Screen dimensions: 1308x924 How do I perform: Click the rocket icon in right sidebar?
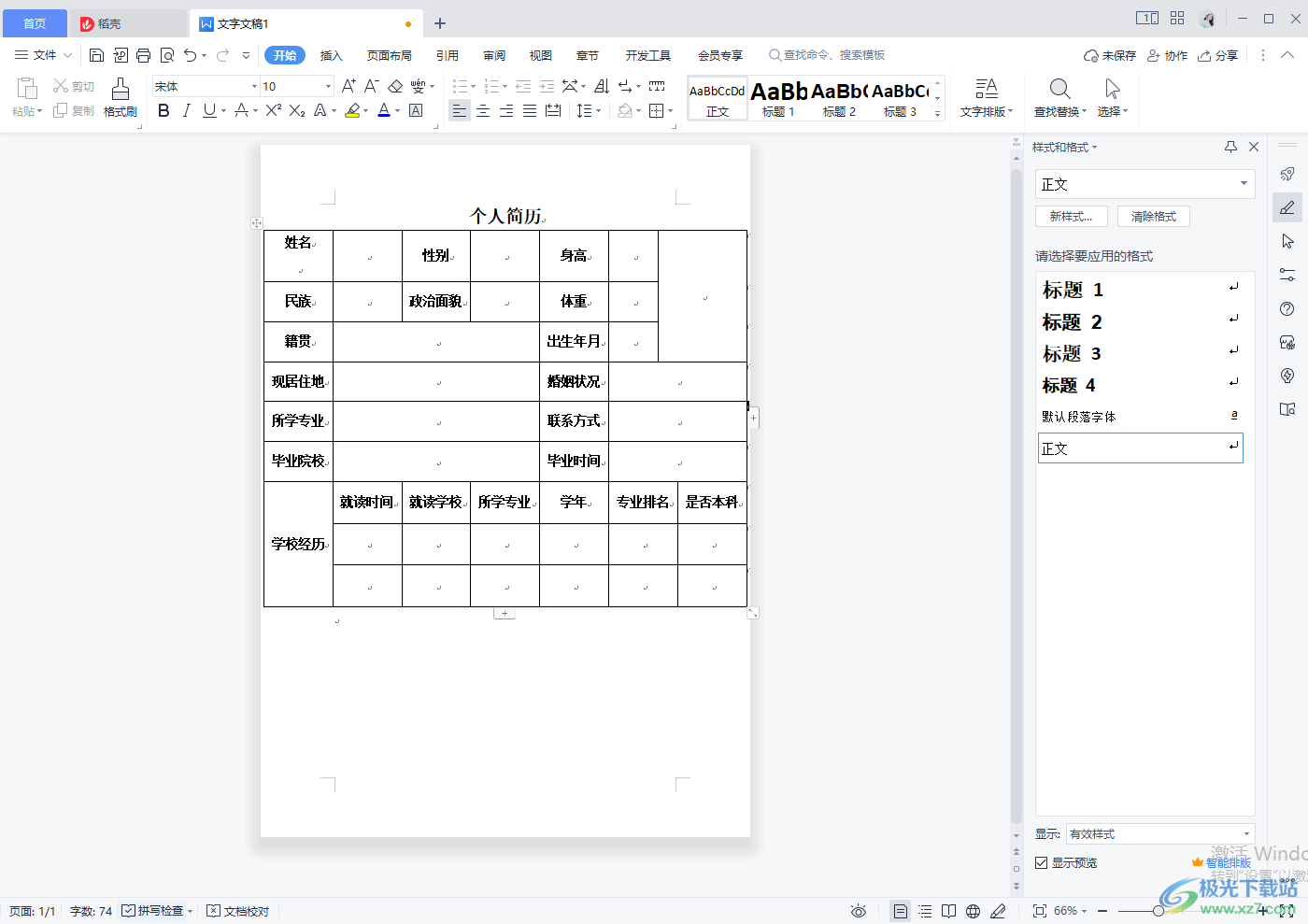pos(1287,174)
